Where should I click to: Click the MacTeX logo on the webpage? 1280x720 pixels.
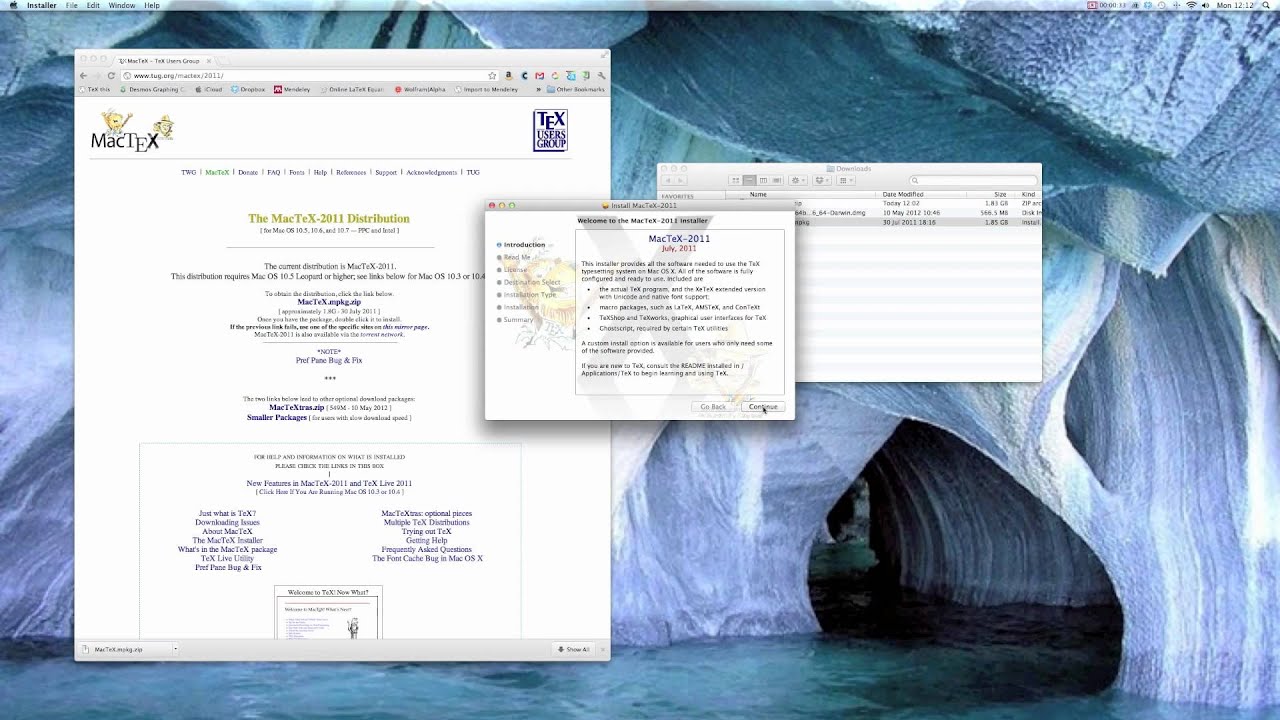point(133,131)
